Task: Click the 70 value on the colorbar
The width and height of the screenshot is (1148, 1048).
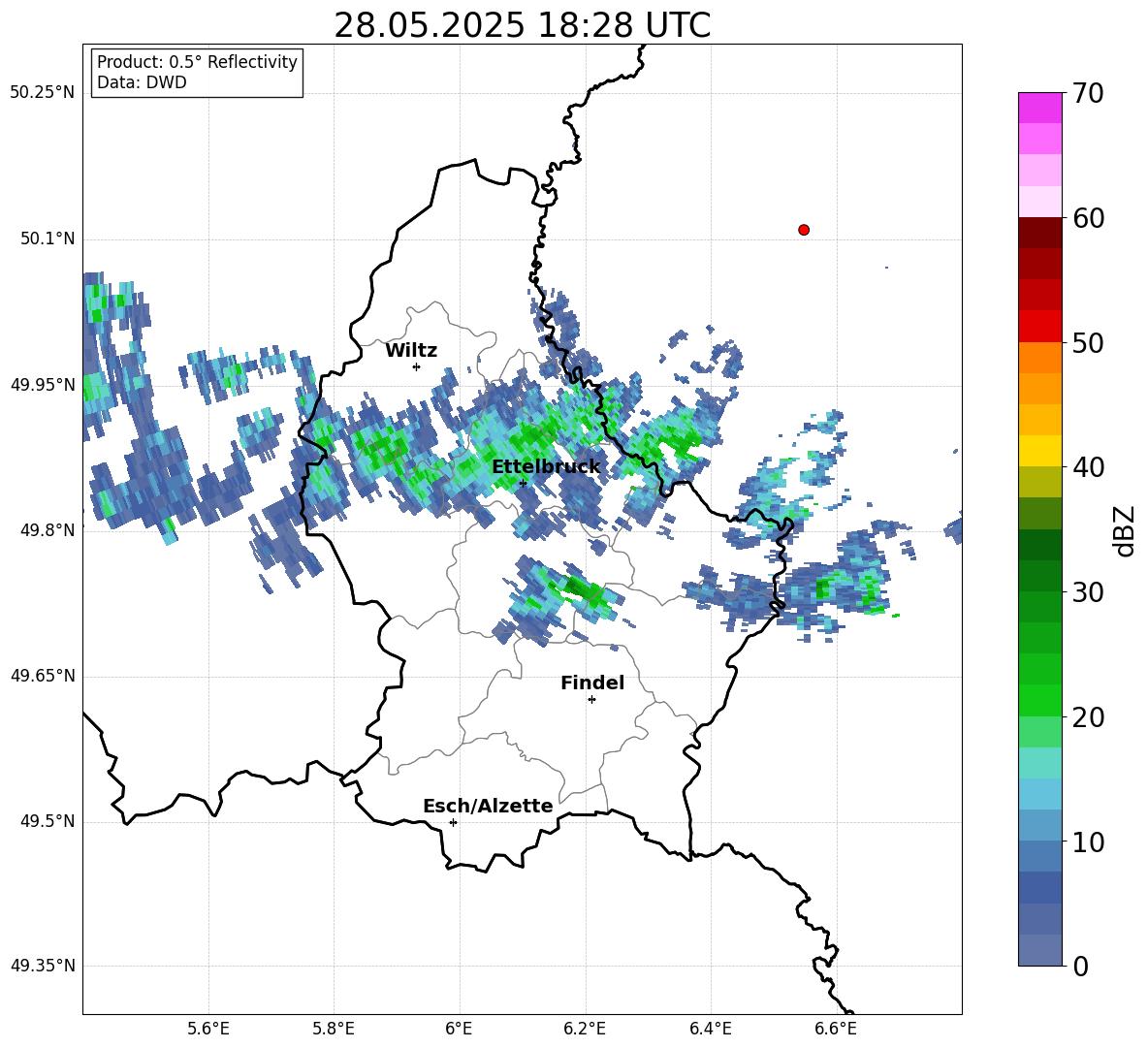Action: point(1087,94)
